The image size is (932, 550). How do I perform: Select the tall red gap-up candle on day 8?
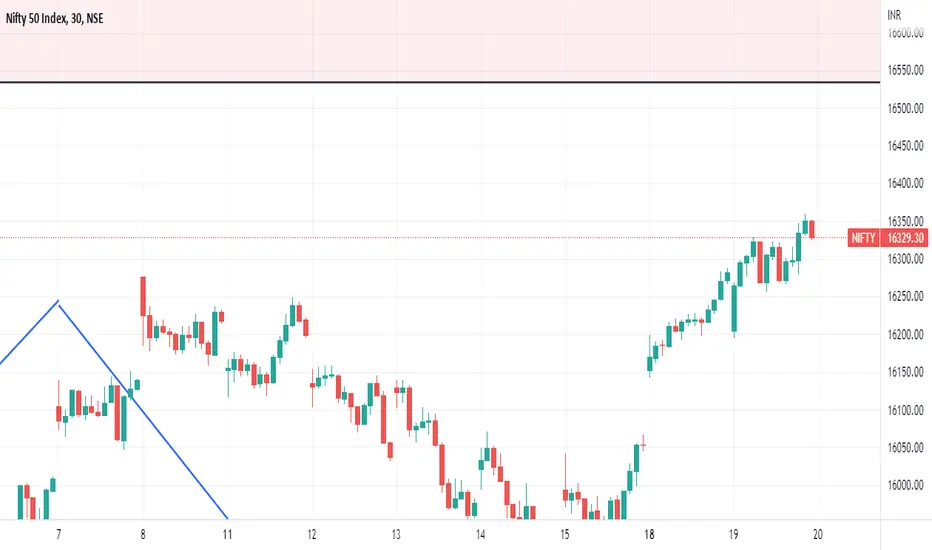pos(143,296)
